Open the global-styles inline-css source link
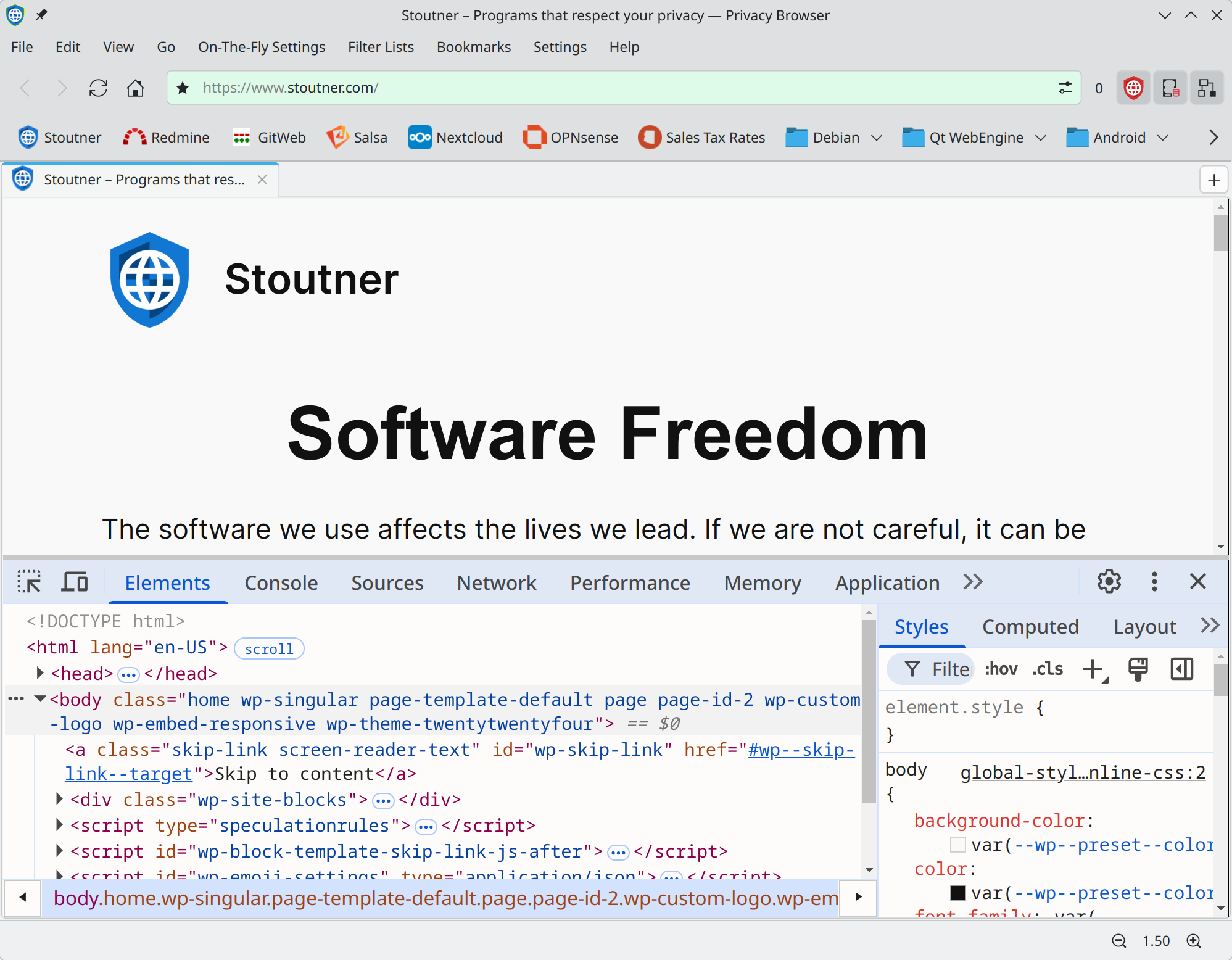1232x960 pixels. (1082, 772)
